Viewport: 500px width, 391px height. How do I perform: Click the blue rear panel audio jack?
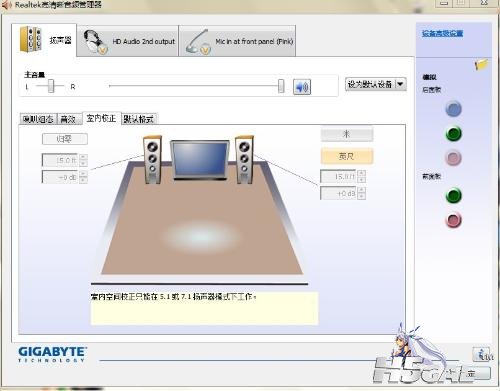[x=453, y=109]
